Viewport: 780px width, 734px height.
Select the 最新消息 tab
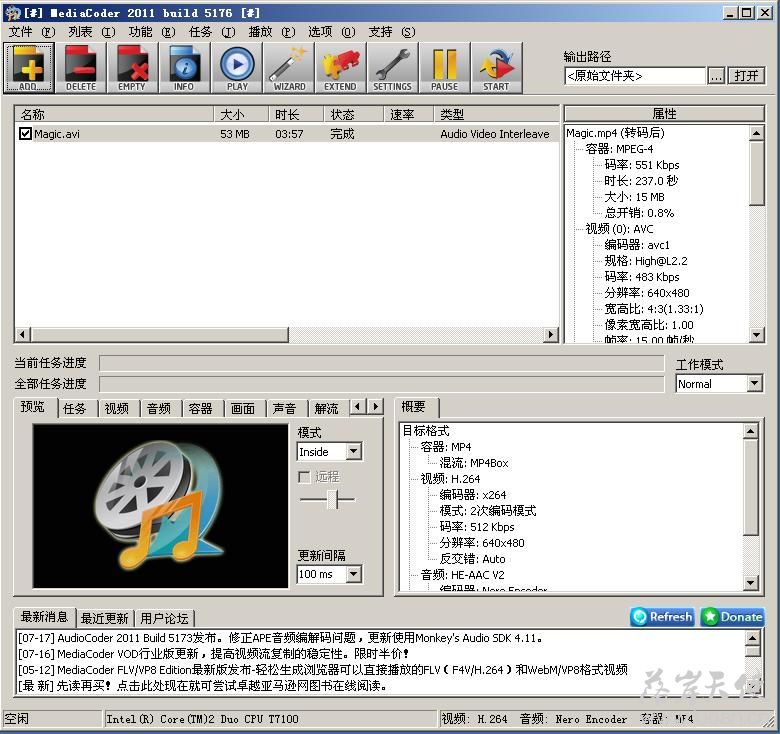click(x=44, y=617)
